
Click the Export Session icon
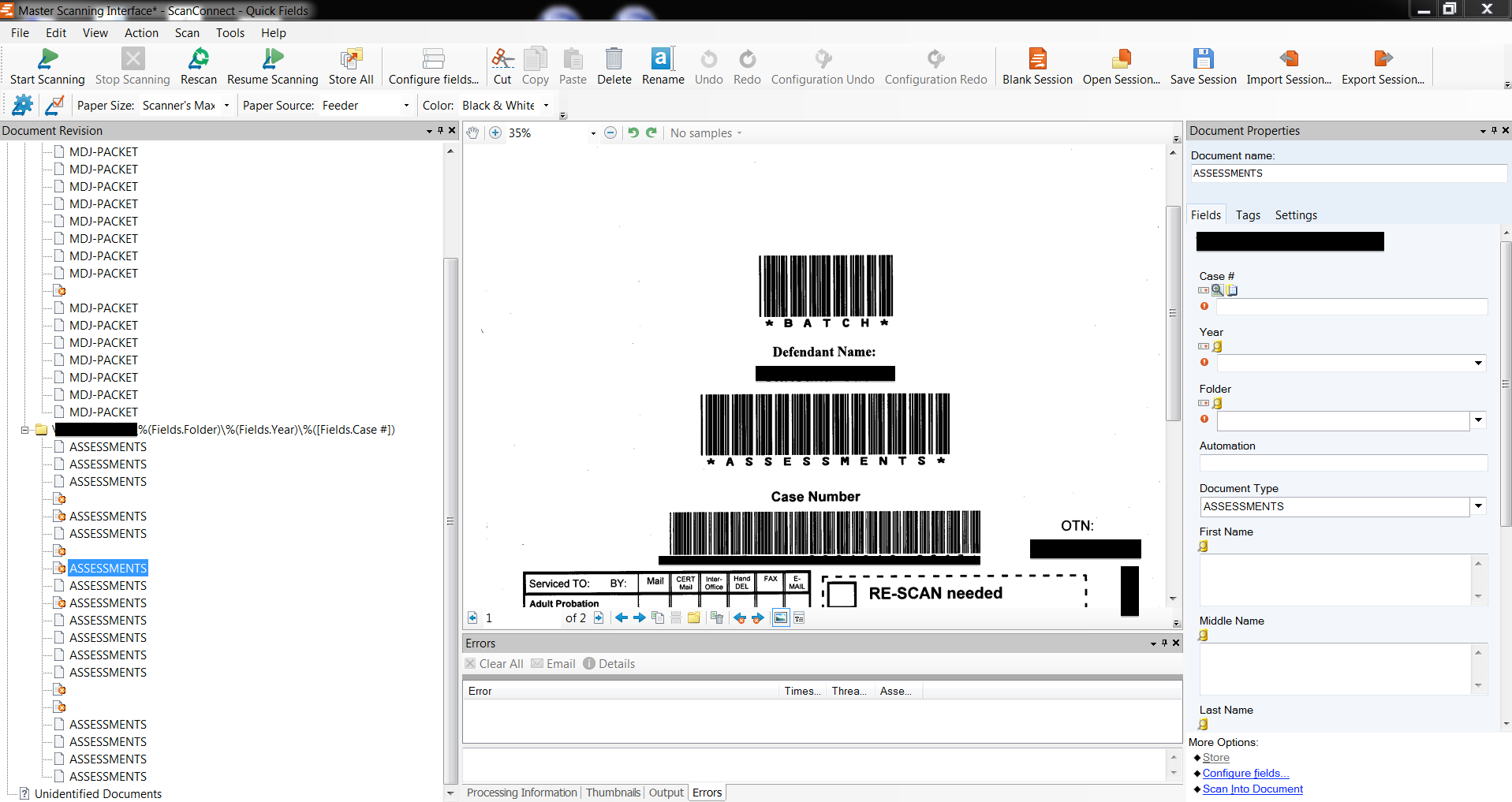[x=1383, y=59]
